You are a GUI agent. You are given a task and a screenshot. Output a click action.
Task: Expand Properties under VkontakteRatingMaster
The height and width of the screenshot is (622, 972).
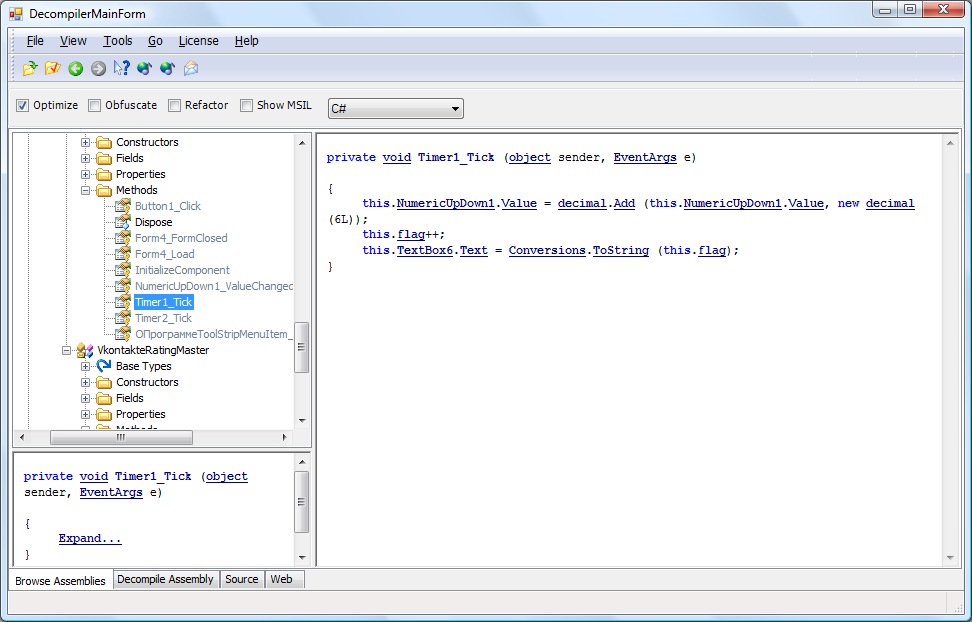pos(86,414)
